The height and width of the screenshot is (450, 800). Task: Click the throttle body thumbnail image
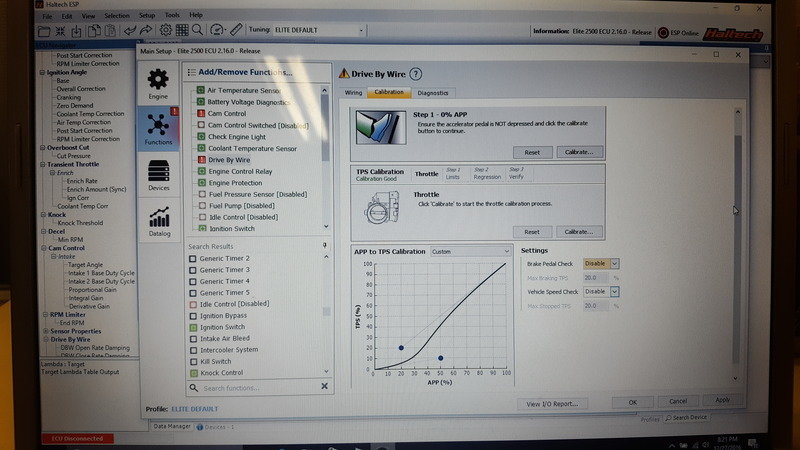click(x=383, y=207)
